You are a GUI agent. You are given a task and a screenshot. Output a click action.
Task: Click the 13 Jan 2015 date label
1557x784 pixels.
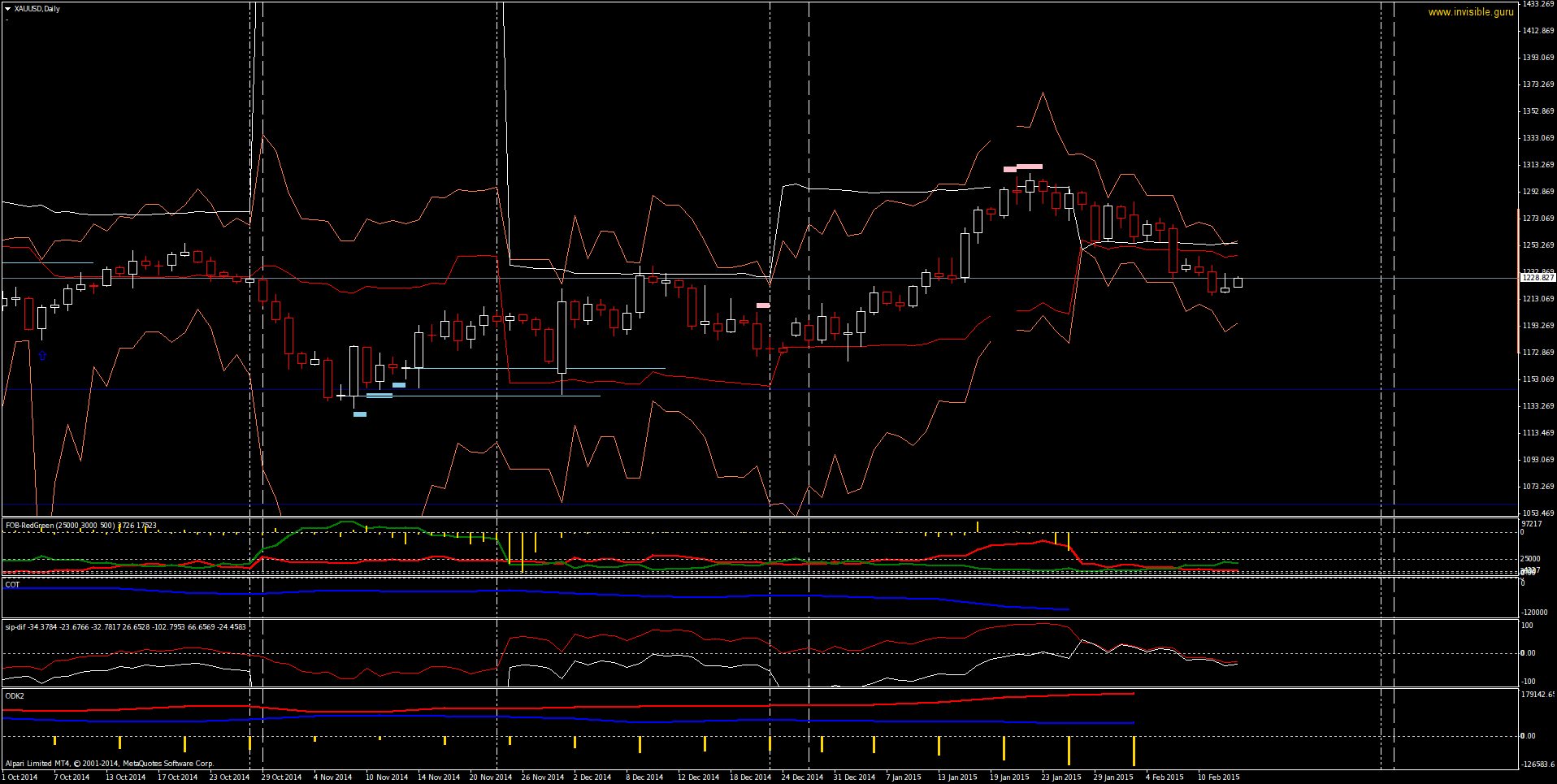tap(957, 778)
